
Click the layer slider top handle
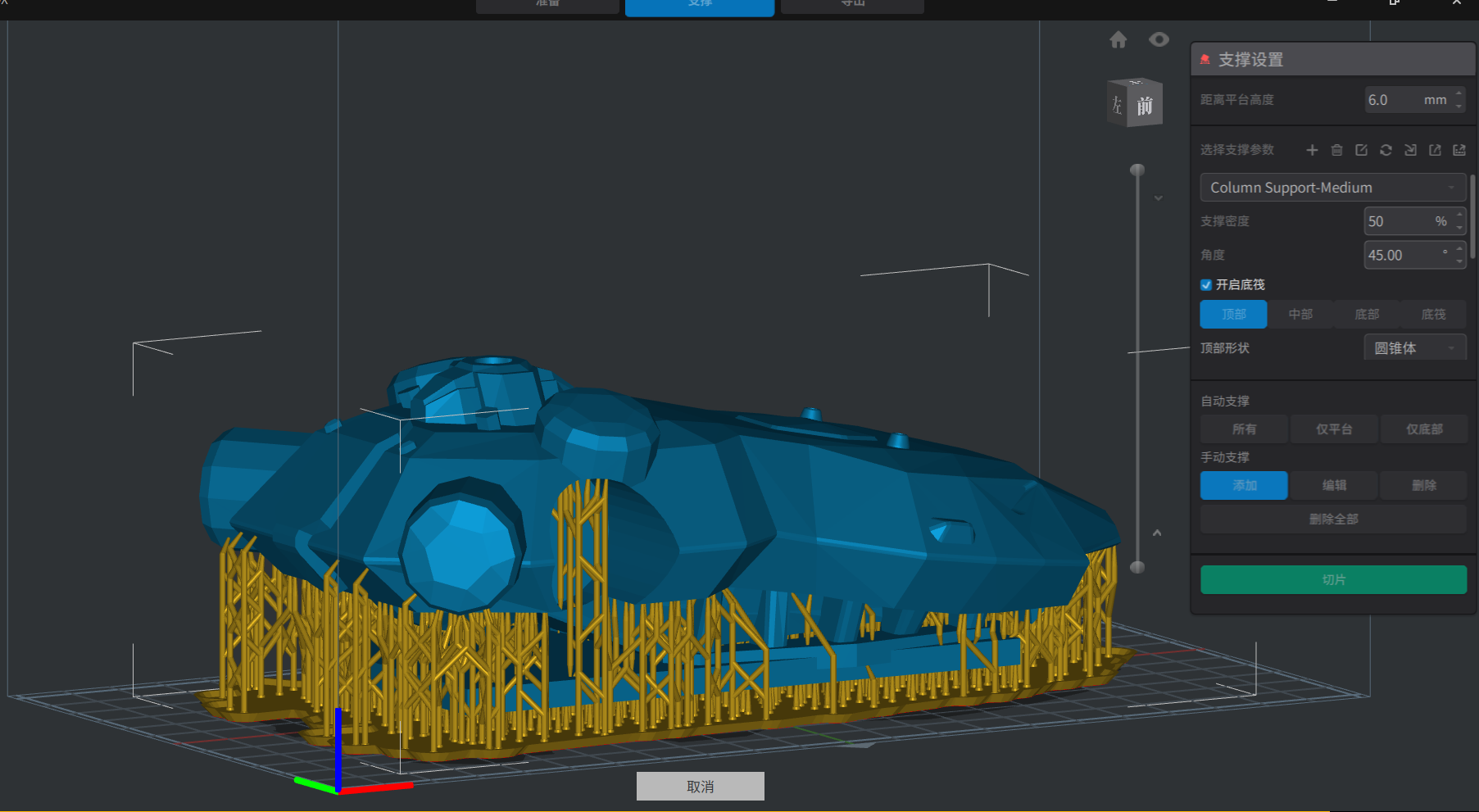click(1137, 170)
